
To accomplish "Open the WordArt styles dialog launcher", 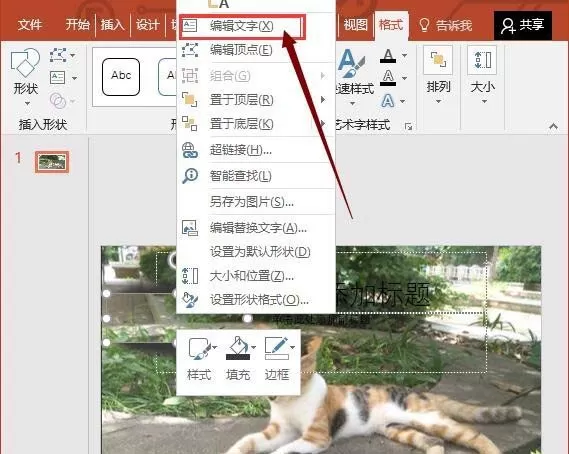I will (409, 126).
